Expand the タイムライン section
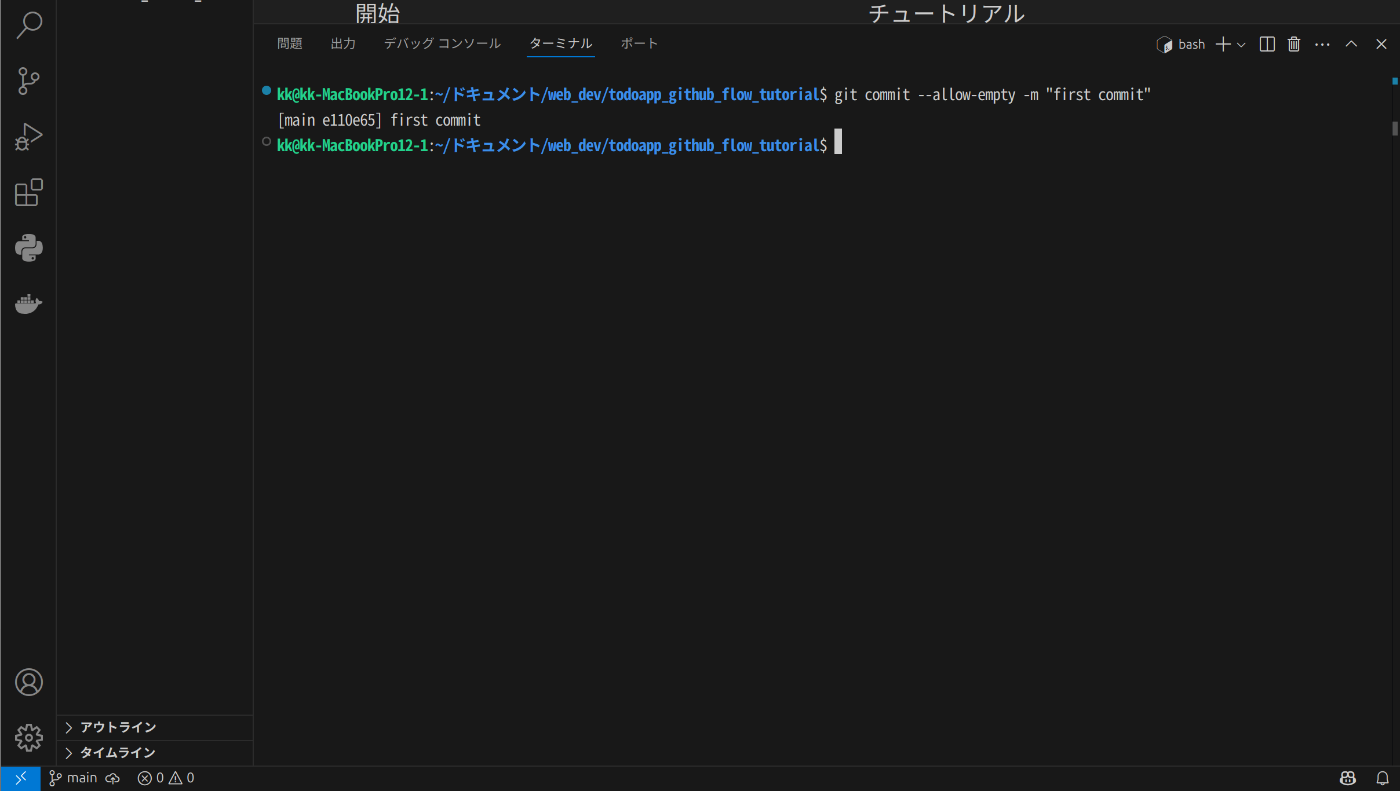Image resolution: width=1400 pixels, height=791 pixels. click(155, 753)
